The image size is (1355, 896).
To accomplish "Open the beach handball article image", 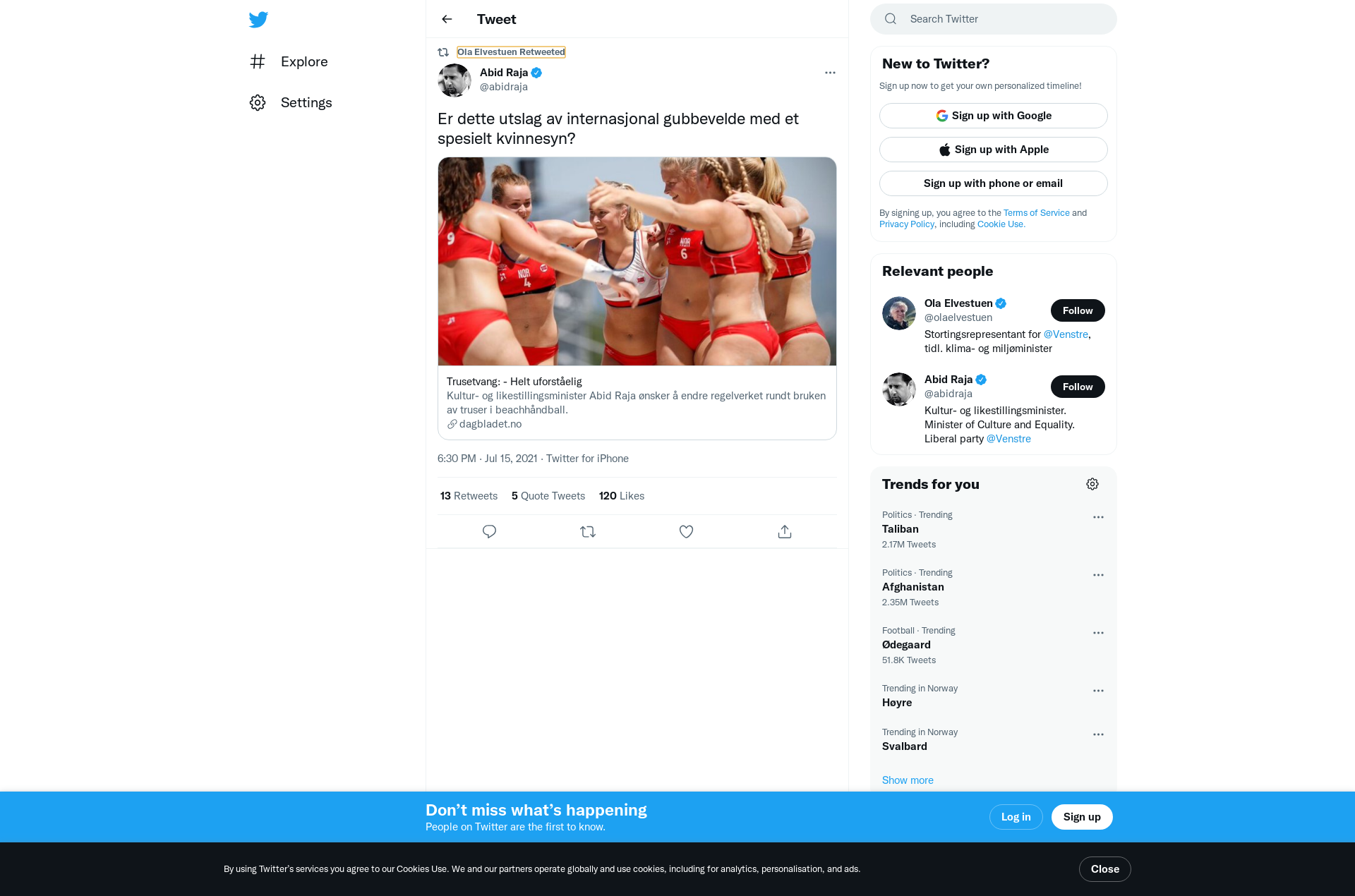I will point(637,261).
